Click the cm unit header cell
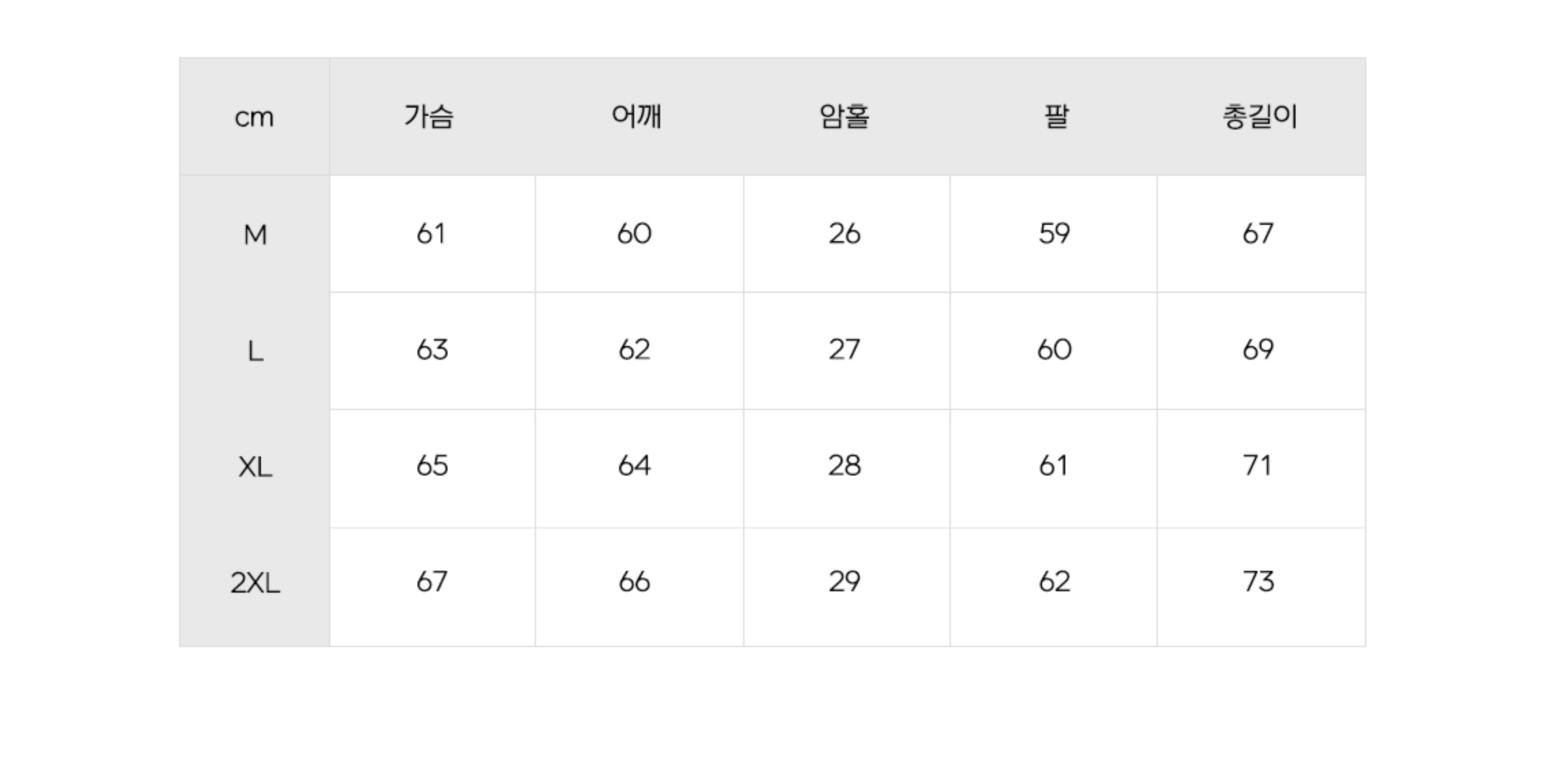Screen dimensions: 1568x767 [x=254, y=116]
